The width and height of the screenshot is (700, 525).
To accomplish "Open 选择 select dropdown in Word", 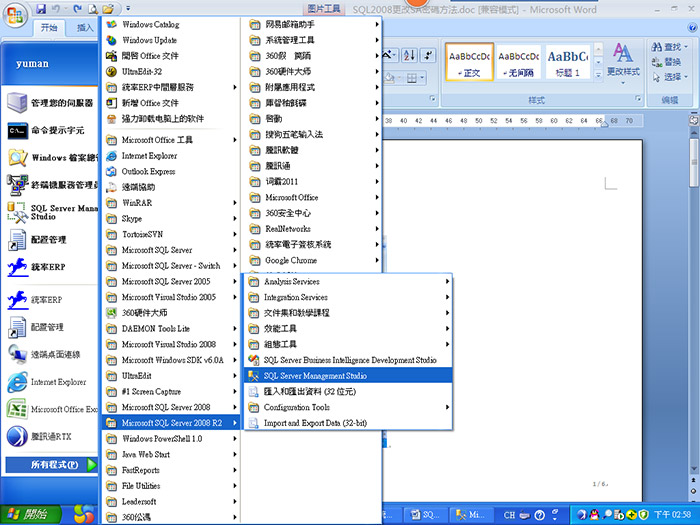I will (669, 77).
